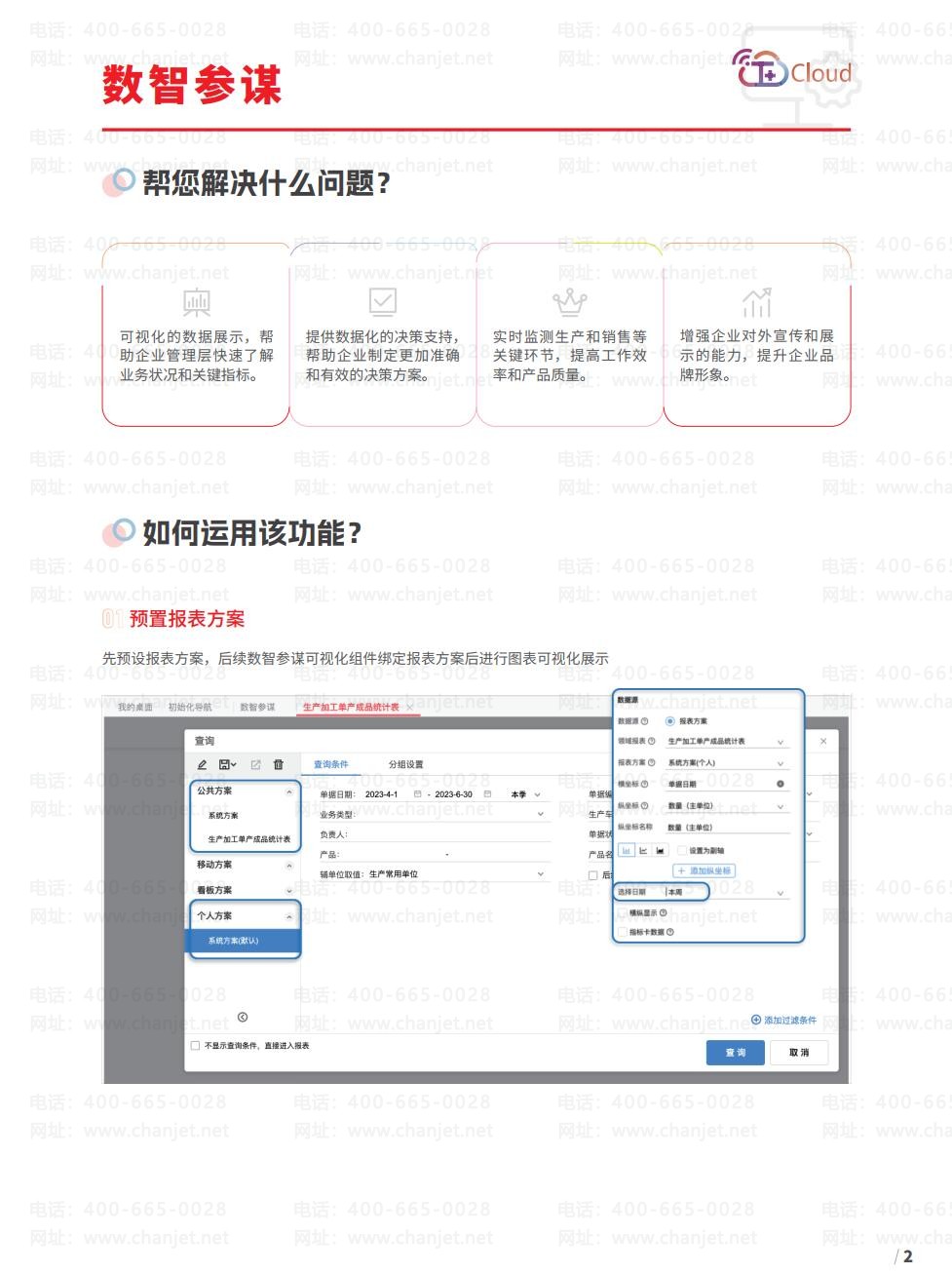The height and width of the screenshot is (1274, 952).
Task: Close the 生产加工单产成品统计表 tab with its X
Action: [x=410, y=707]
